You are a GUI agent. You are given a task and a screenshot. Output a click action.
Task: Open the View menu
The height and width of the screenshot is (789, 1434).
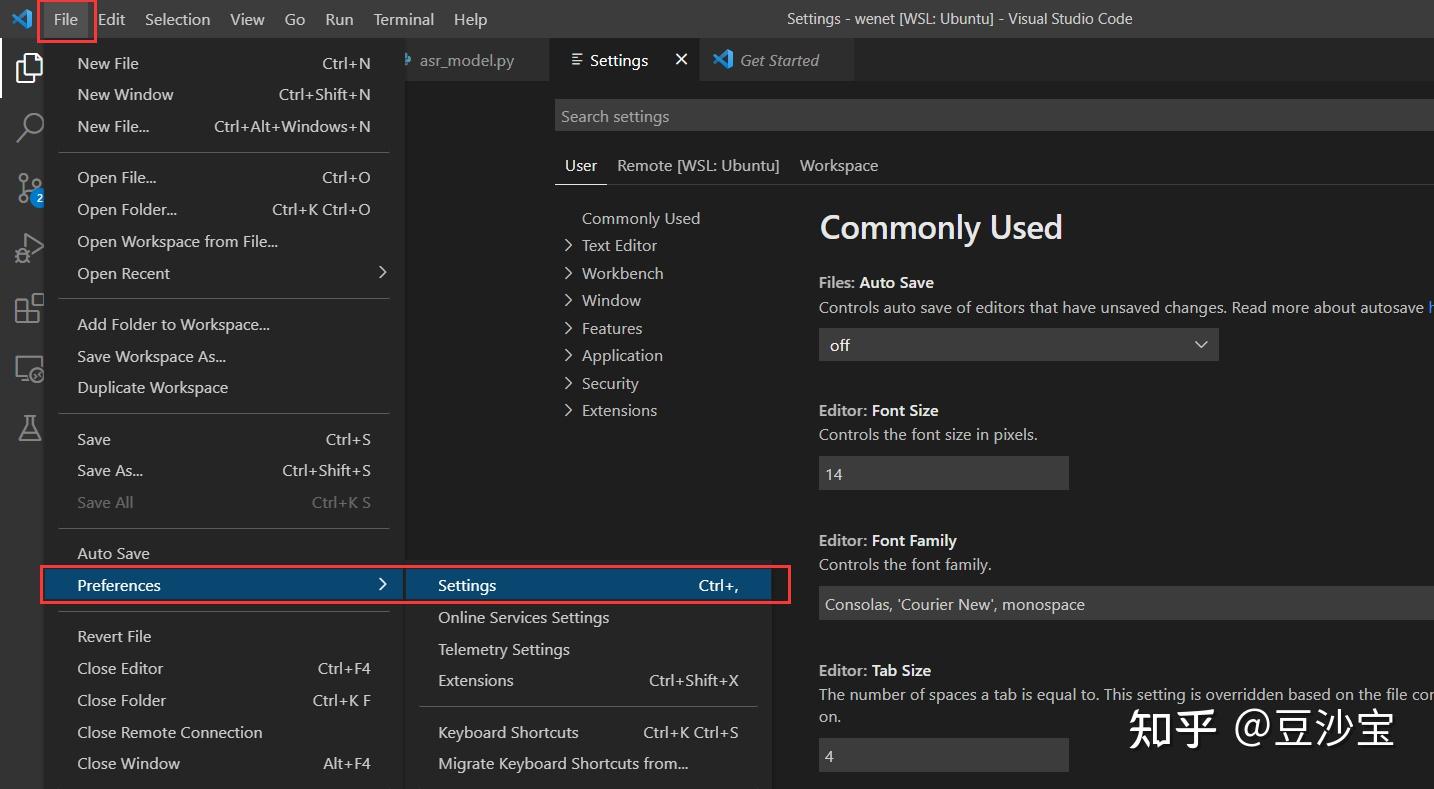[x=247, y=19]
